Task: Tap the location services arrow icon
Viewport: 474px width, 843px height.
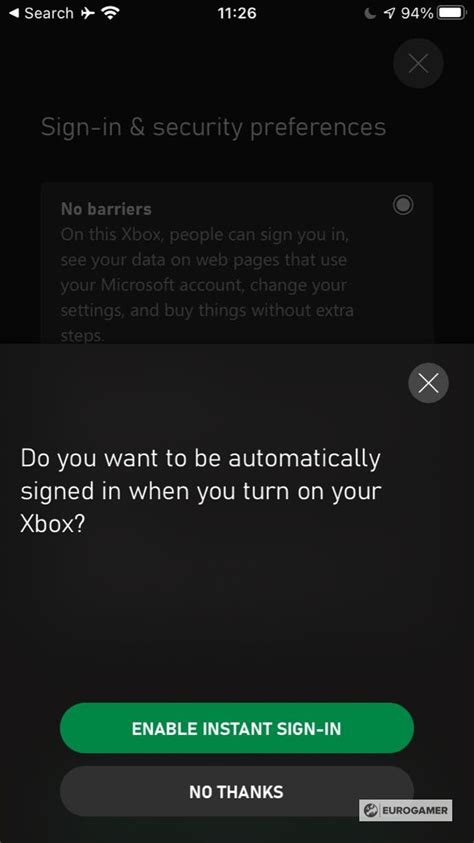Action: [389, 14]
